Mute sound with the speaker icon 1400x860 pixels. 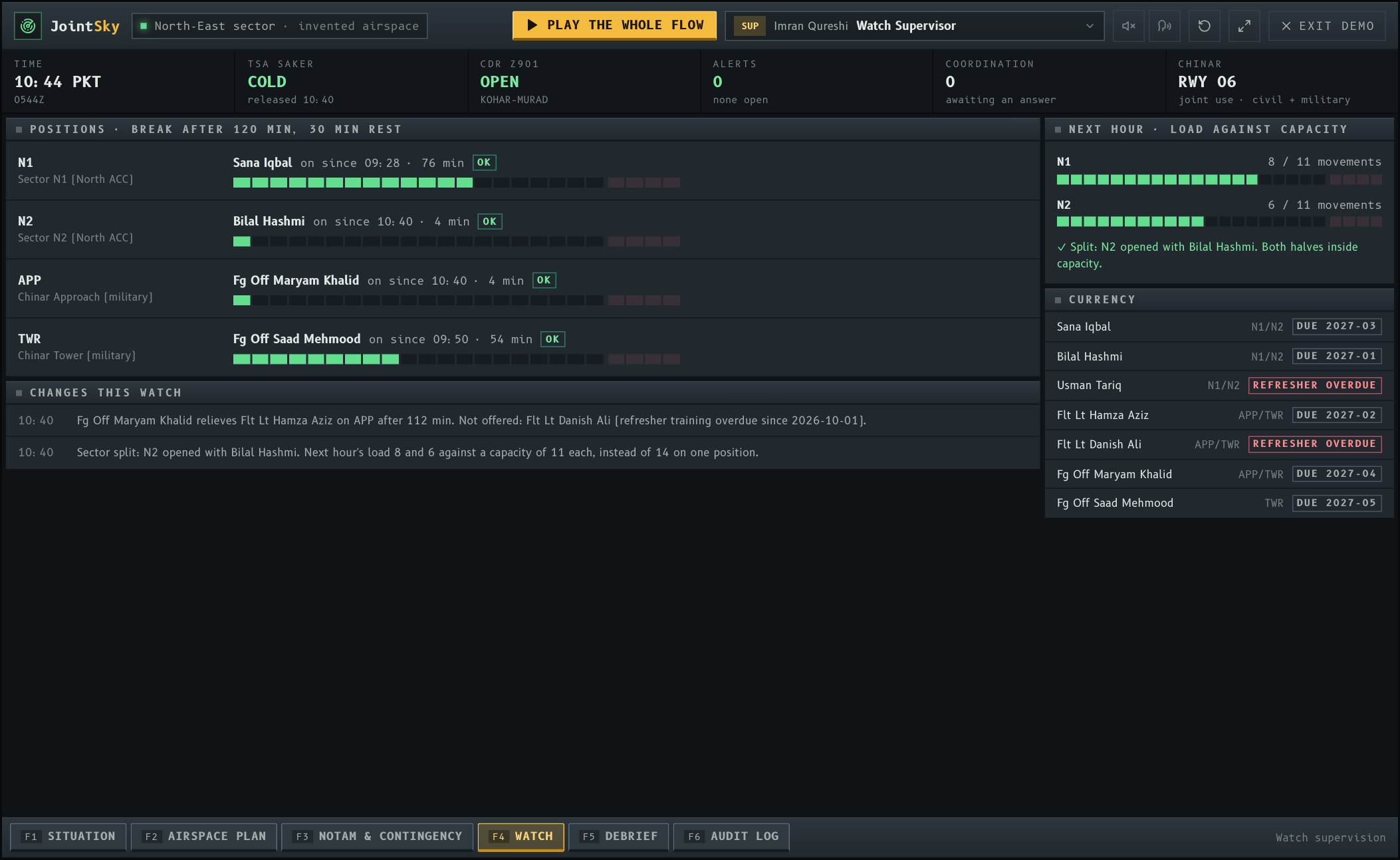click(x=1128, y=26)
